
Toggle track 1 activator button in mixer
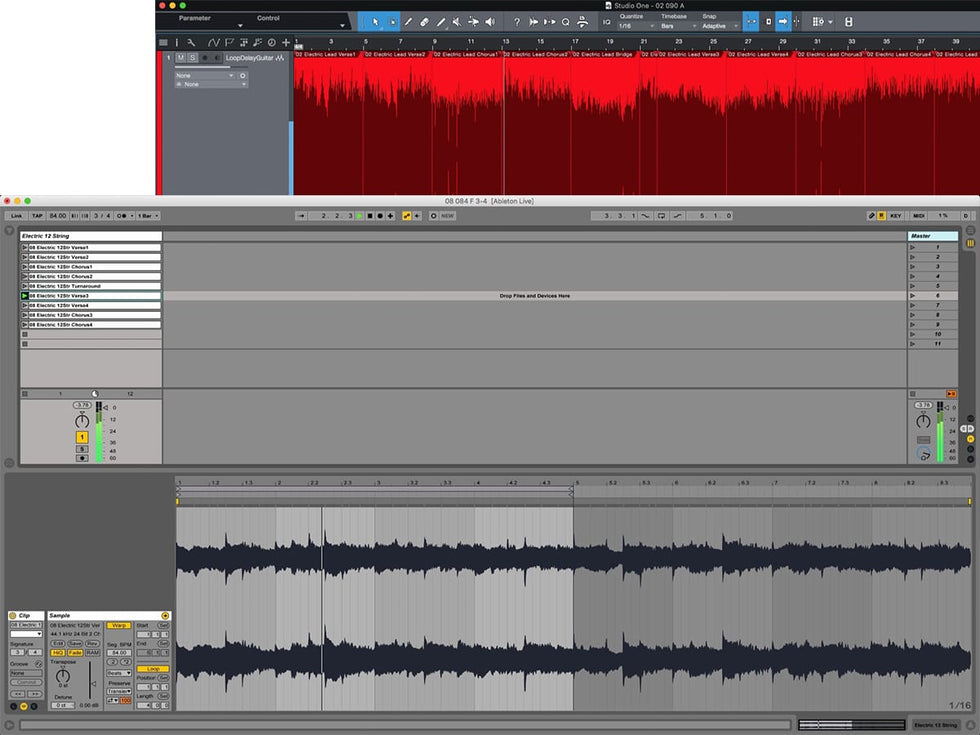82,437
